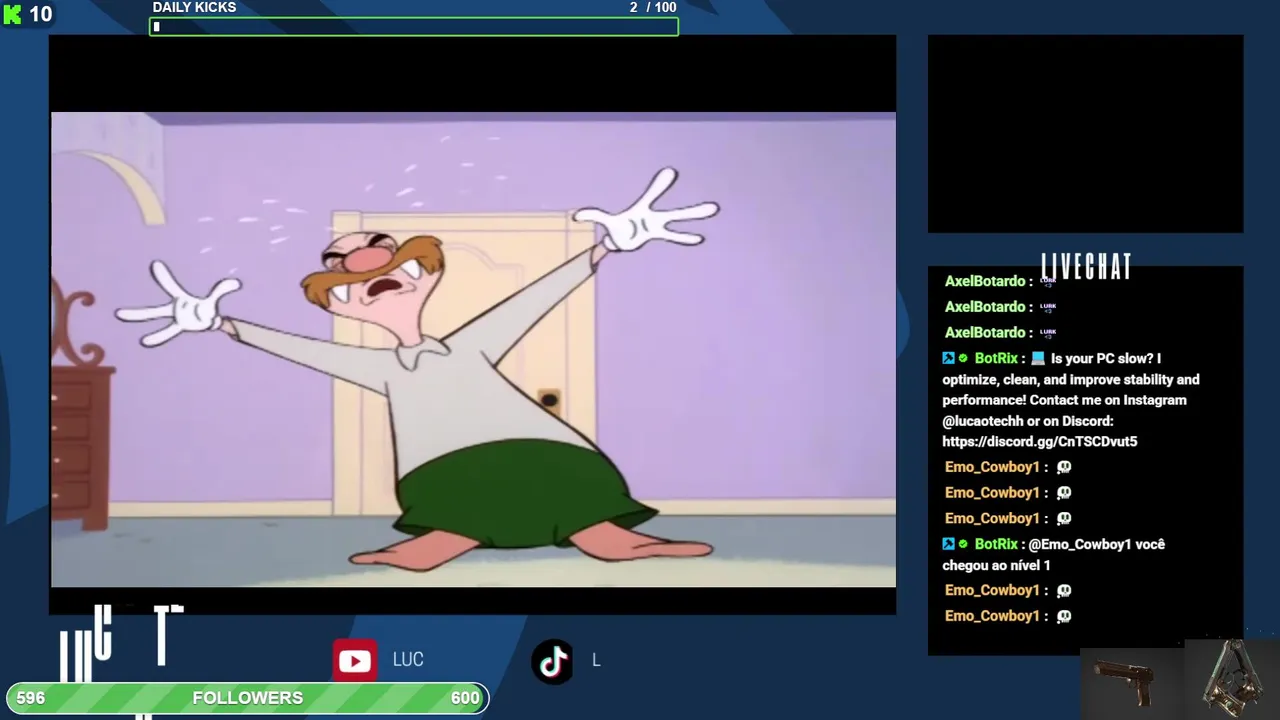Click 'chegou ao nível 1' chat text

(x=996, y=565)
